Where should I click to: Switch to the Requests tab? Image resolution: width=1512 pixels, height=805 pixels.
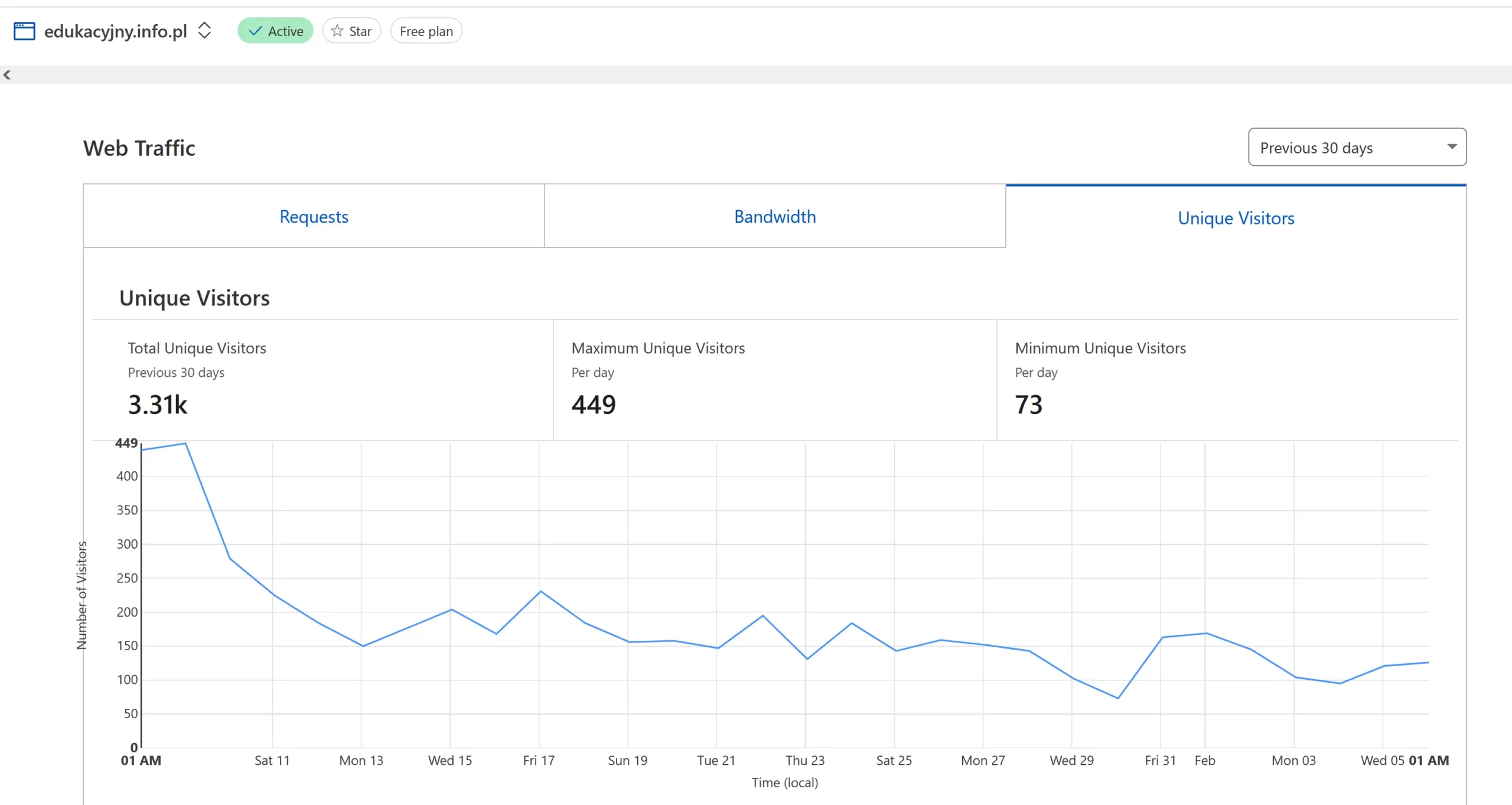[314, 217]
